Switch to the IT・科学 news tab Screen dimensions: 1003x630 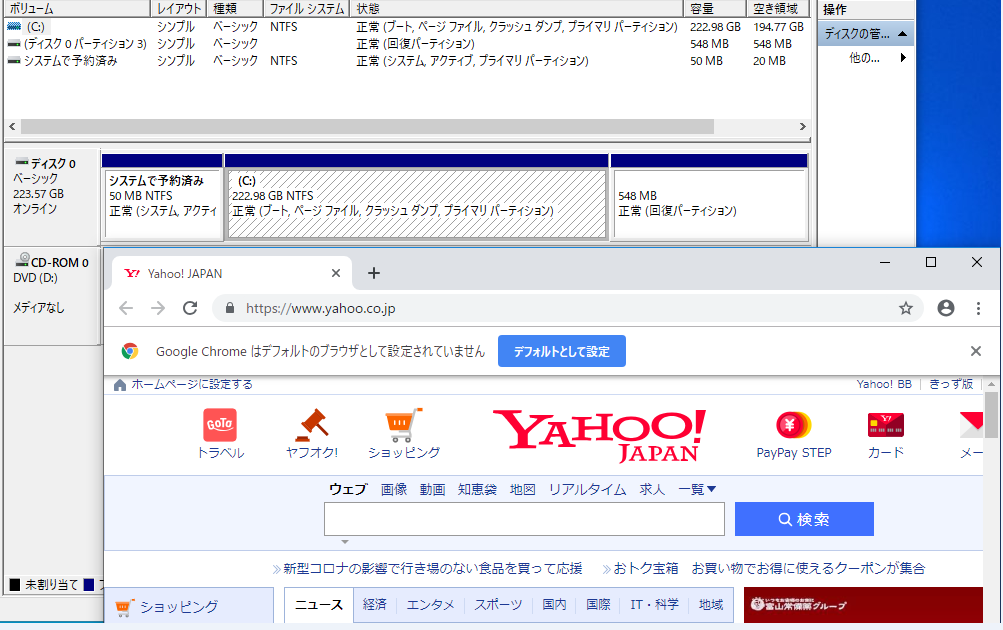(655, 604)
